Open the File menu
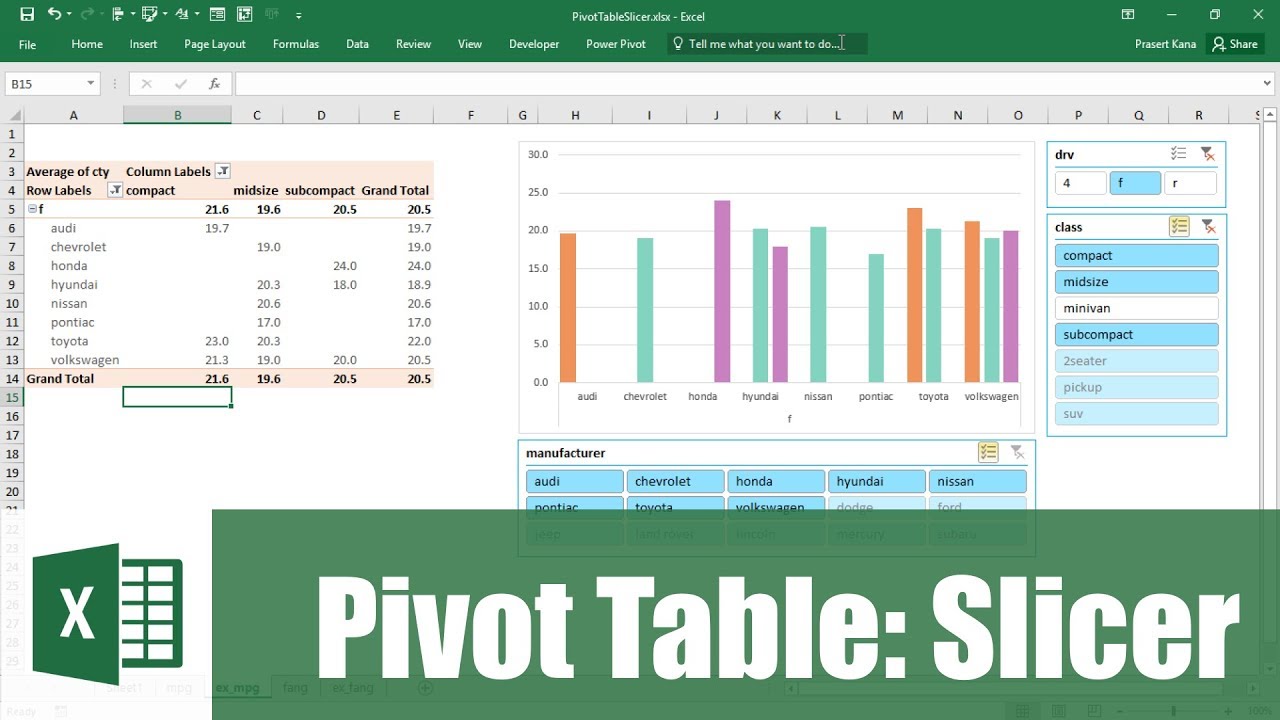The width and height of the screenshot is (1280, 720). click(27, 44)
